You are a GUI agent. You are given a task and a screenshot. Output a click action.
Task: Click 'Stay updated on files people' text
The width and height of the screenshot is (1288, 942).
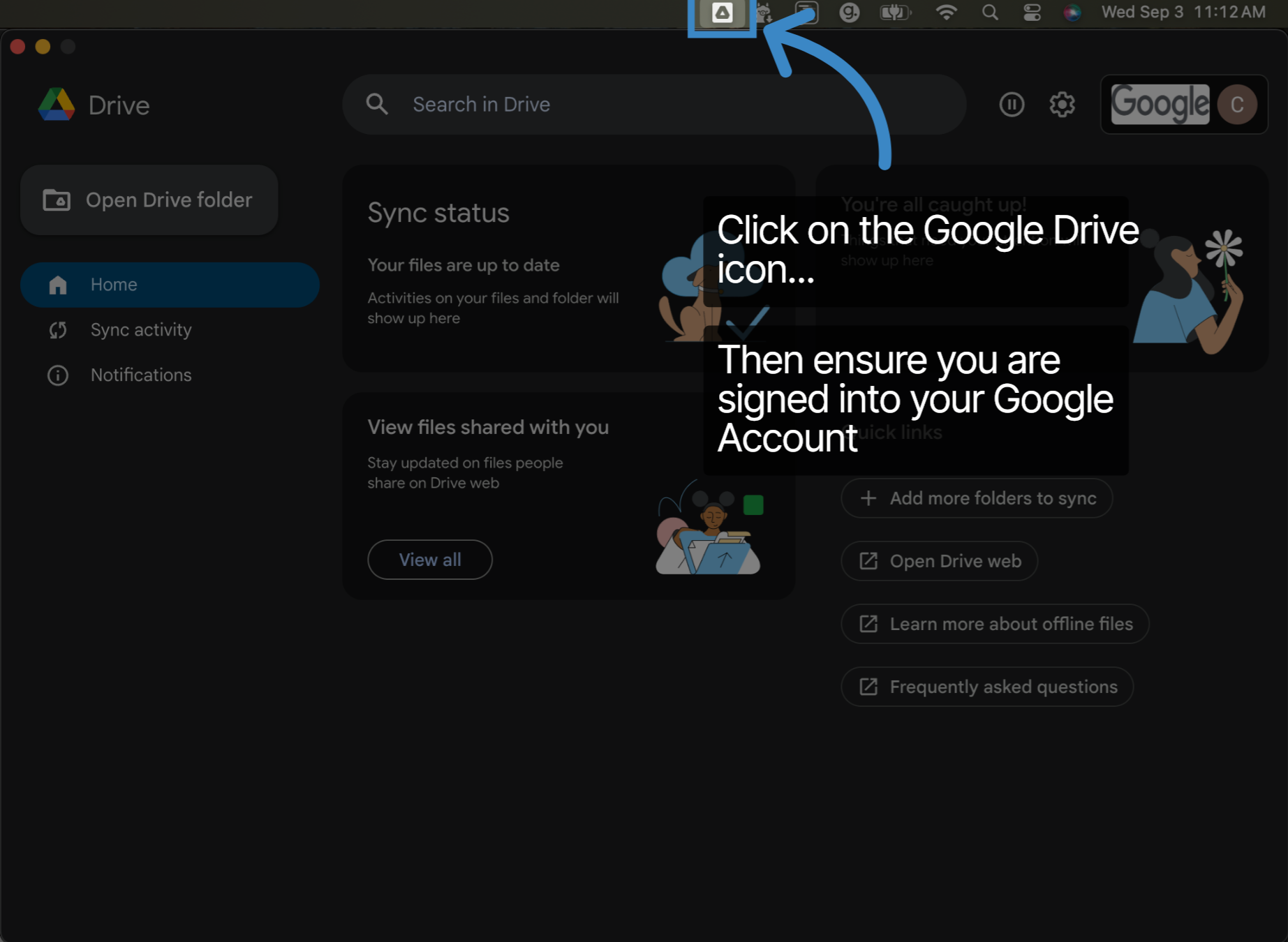click(465, 463)
